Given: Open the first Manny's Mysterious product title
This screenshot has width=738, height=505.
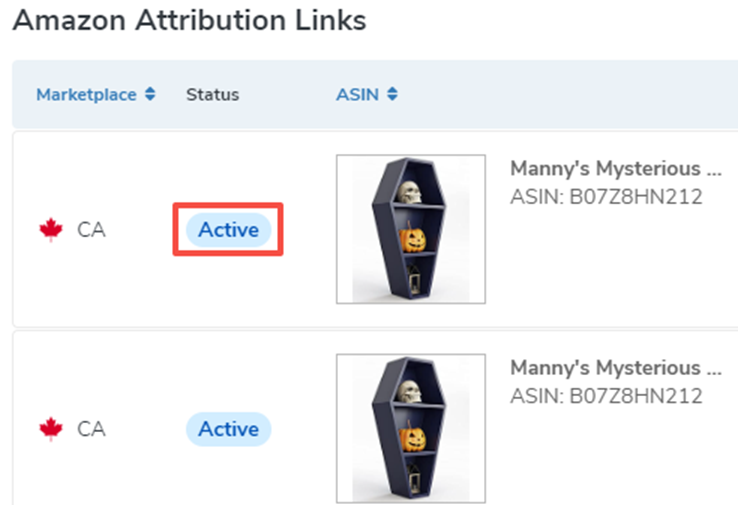Looking at the screenshot, I should [x=615, y=167].
